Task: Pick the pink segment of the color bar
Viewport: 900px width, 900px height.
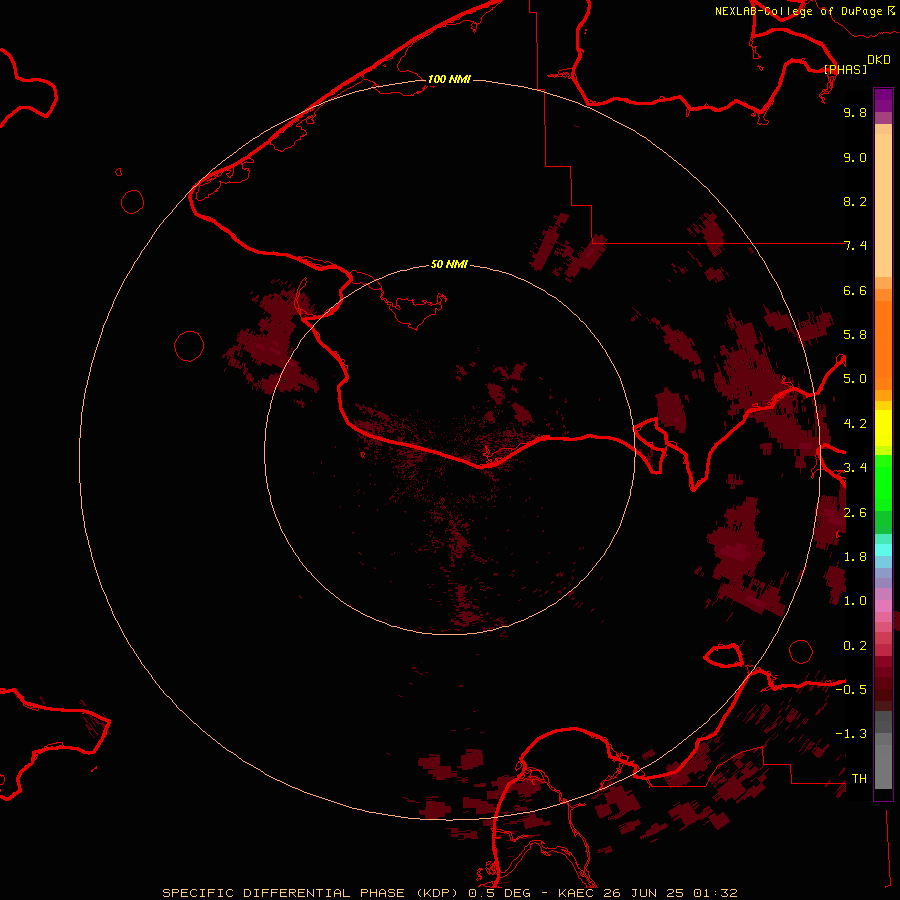Action: coord(883,606)
